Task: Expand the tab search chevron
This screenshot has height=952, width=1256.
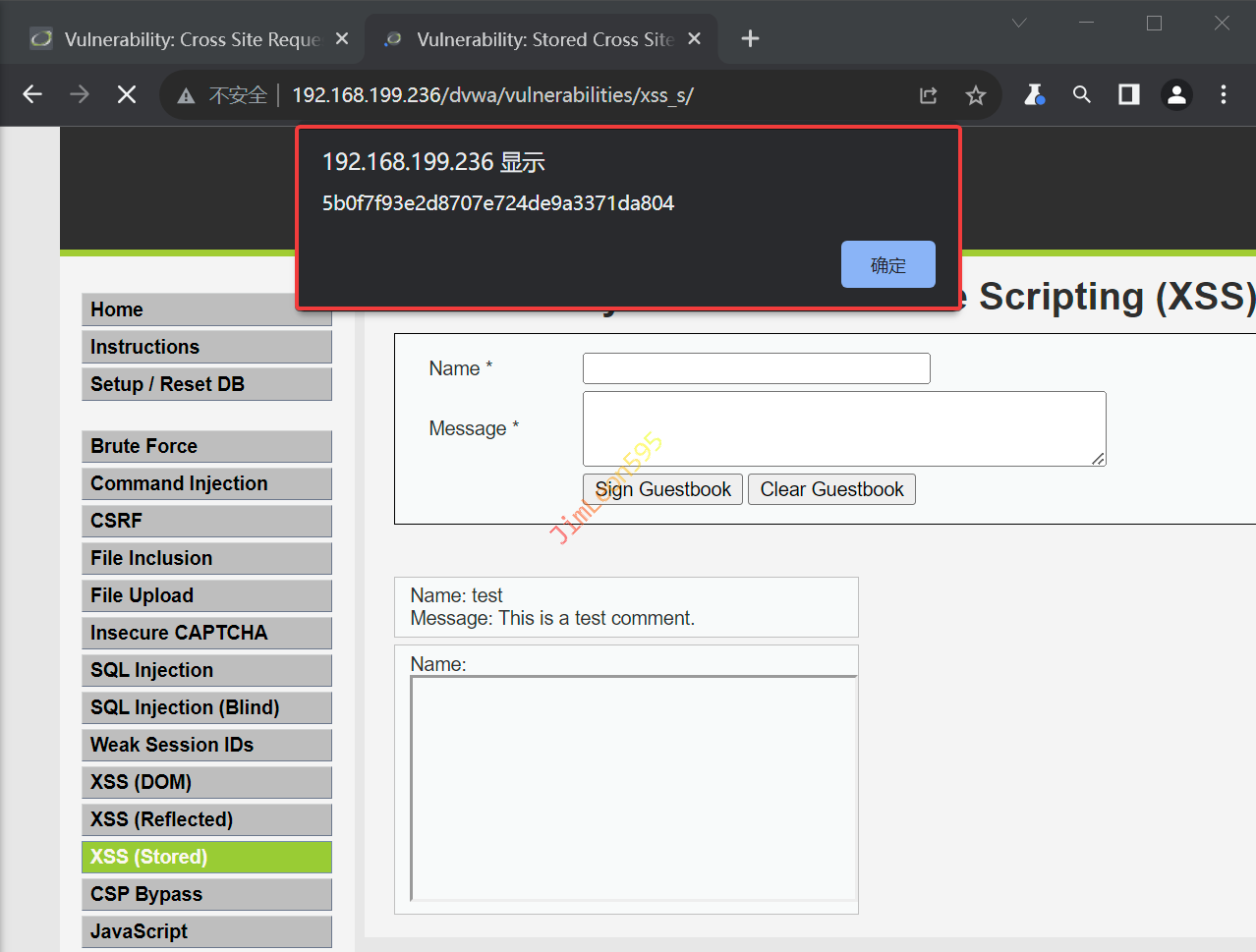Action: pos(1019,24)
